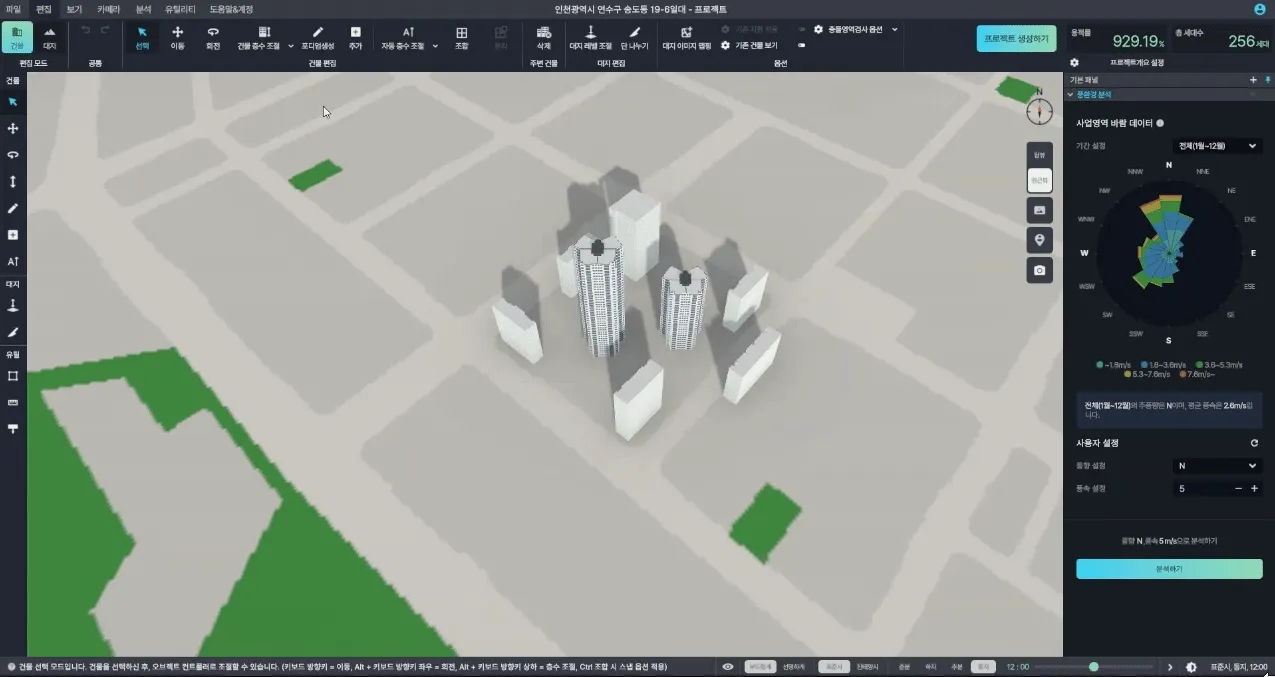1275x677 pixels.
Task: Select the 단 나누기 tool
Action: pos(633,38)
